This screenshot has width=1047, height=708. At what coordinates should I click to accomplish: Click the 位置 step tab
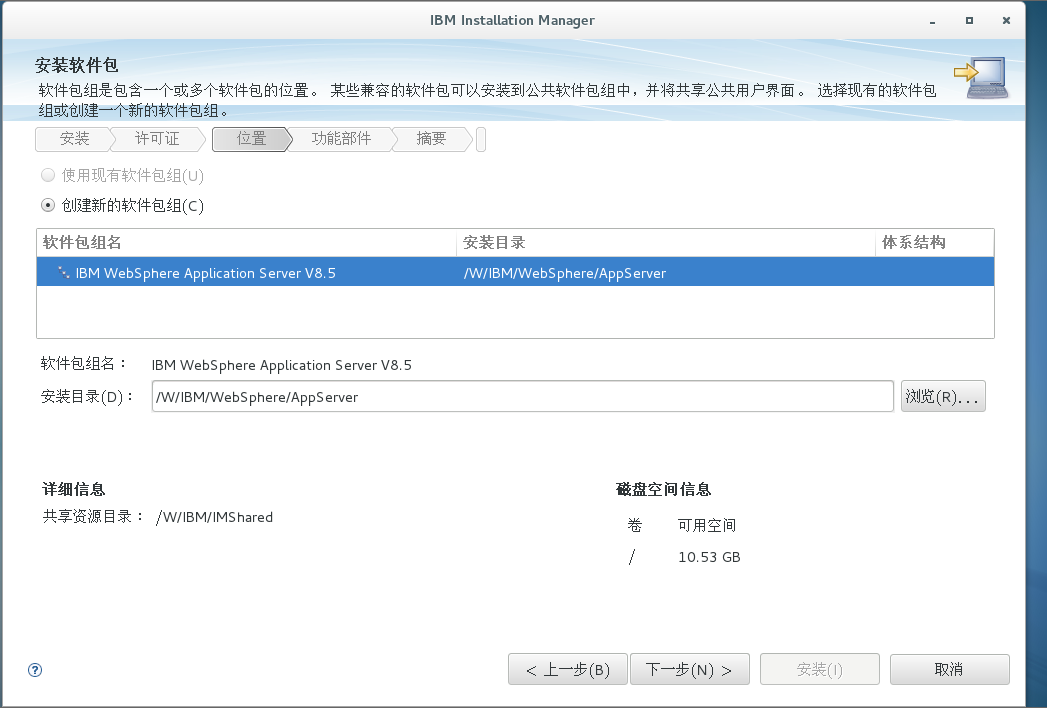click(249, 139)
